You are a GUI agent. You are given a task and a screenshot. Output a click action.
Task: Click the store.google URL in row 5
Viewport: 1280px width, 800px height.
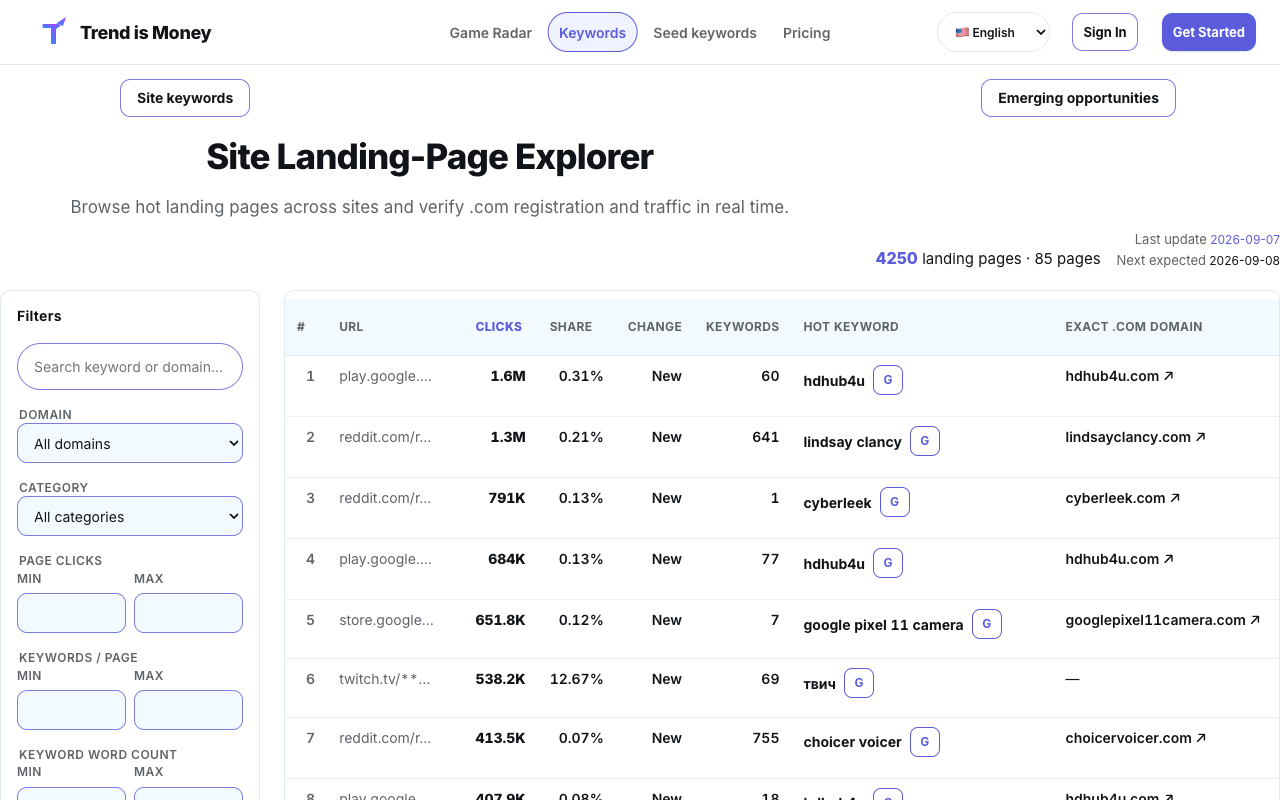tap(387, 620)
